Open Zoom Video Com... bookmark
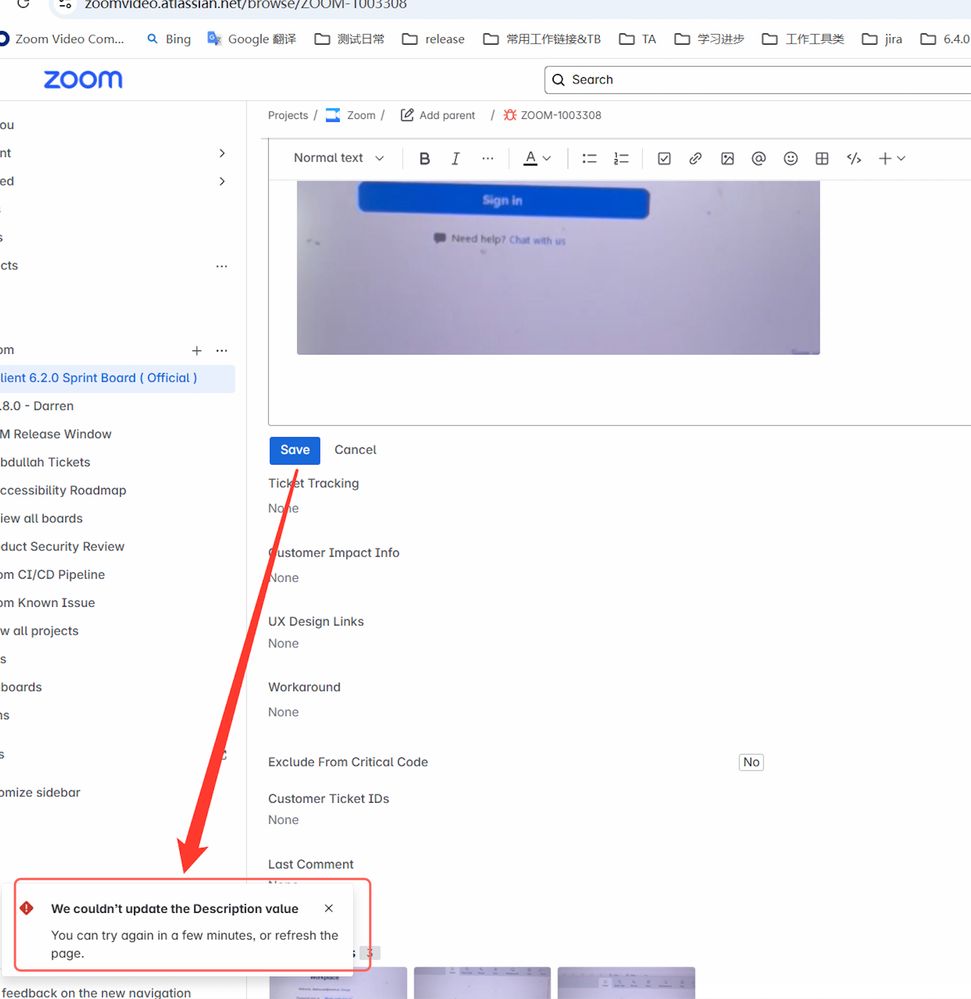 [x=62, y=39]
